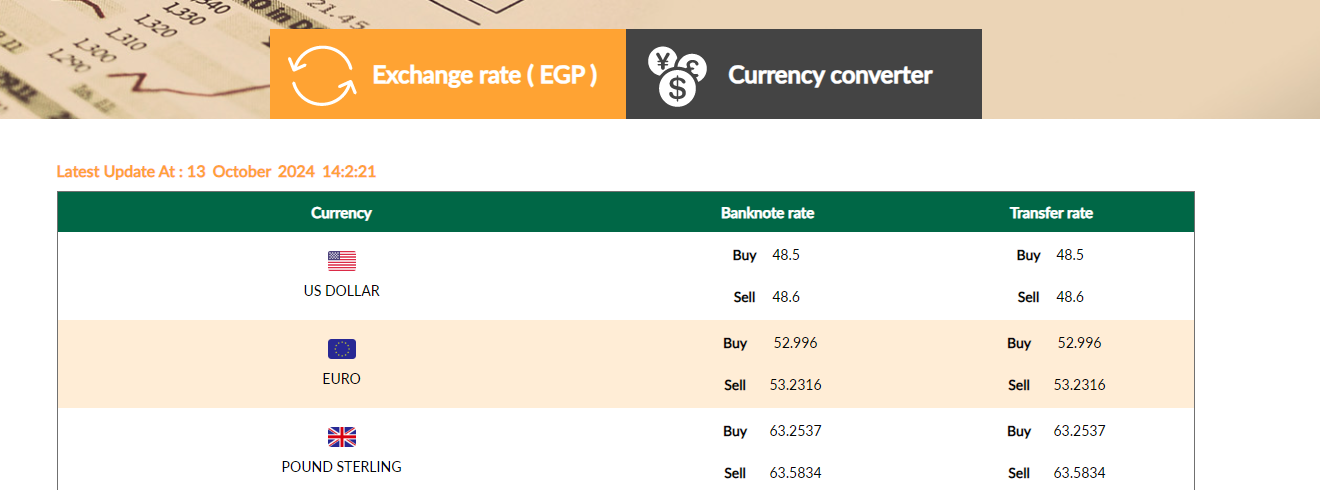Select US Dollar banknote buy rate 48.5
Viewport: 1320px width, 490px height.
(786, 255)
